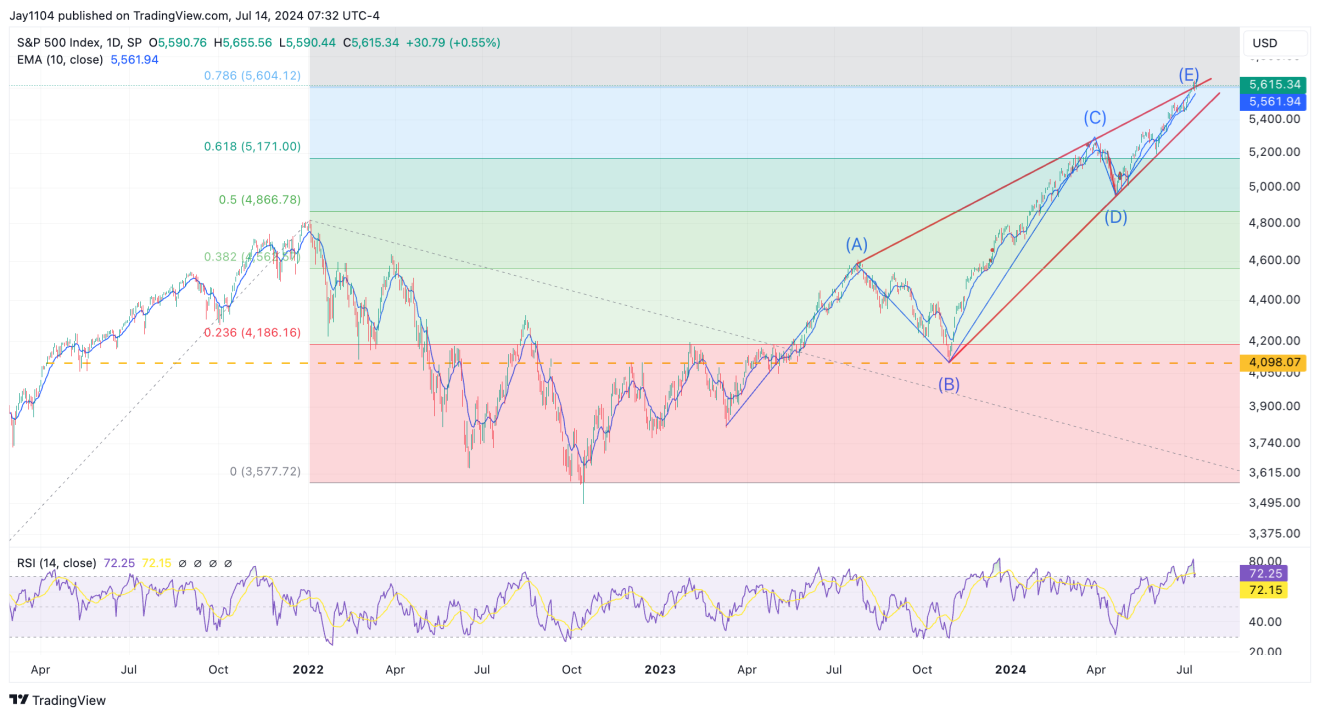Click the blue 5,561.94 EMA price label

(x=1273, y=102)
